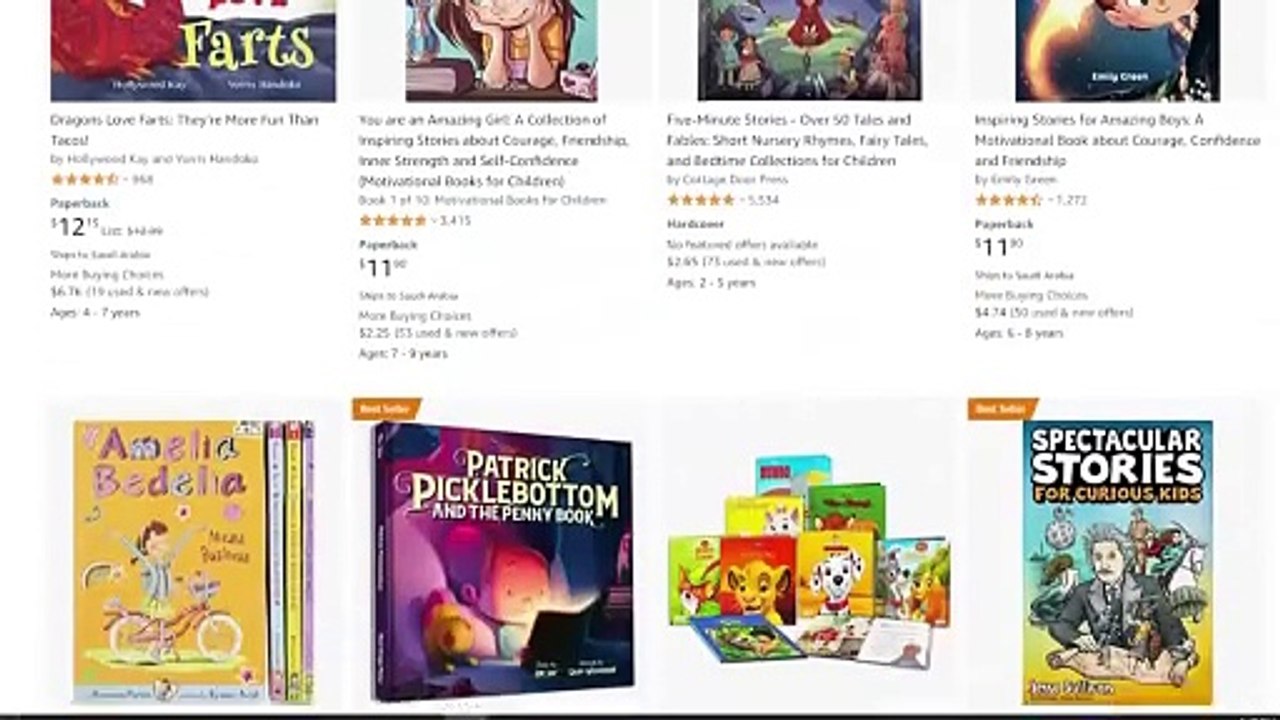Click the You are an Amazing Girl star rating
This screenshot has height=720, width=1280.
393,220
